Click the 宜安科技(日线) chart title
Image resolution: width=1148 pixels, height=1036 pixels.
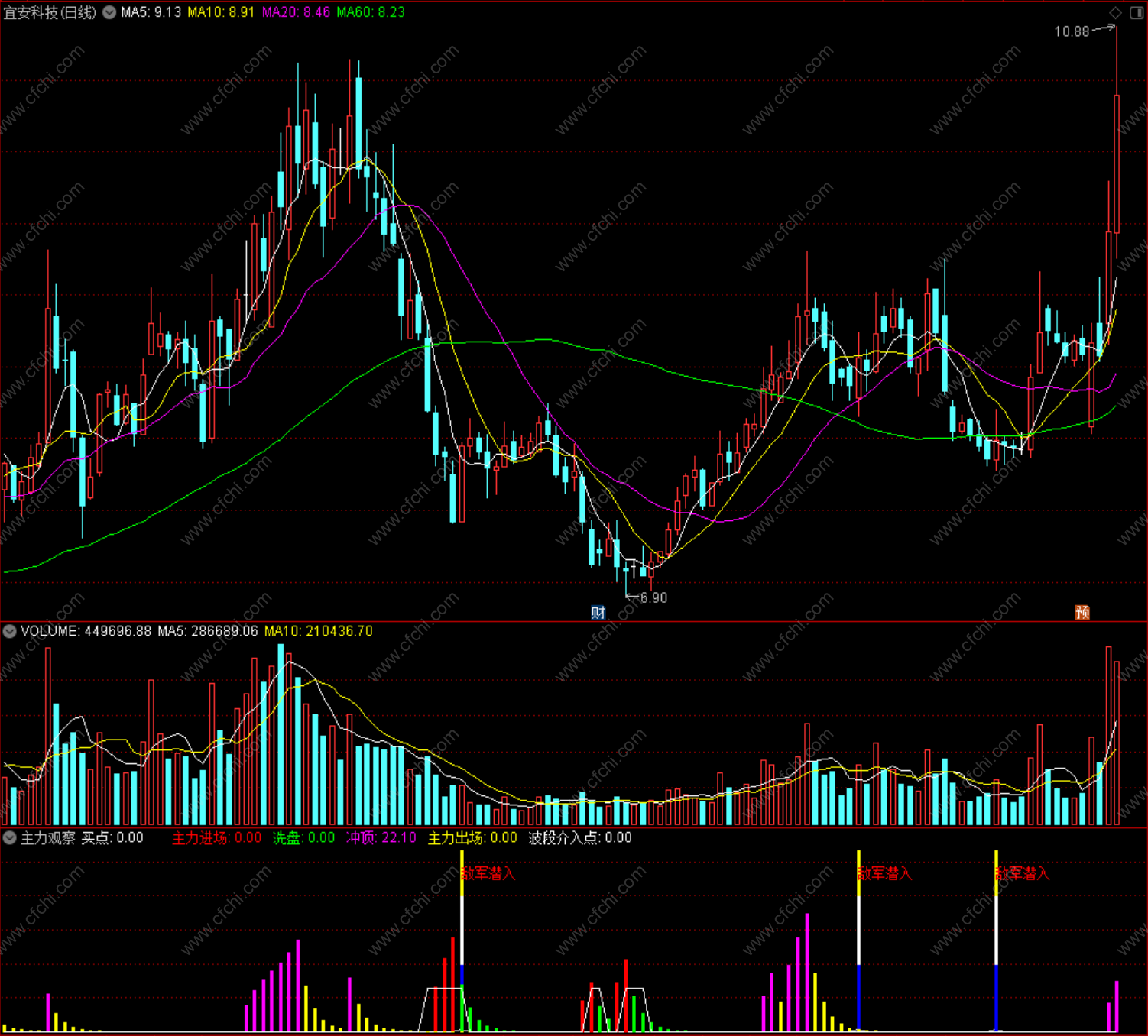pyautogui.click(x=50, y=12)
